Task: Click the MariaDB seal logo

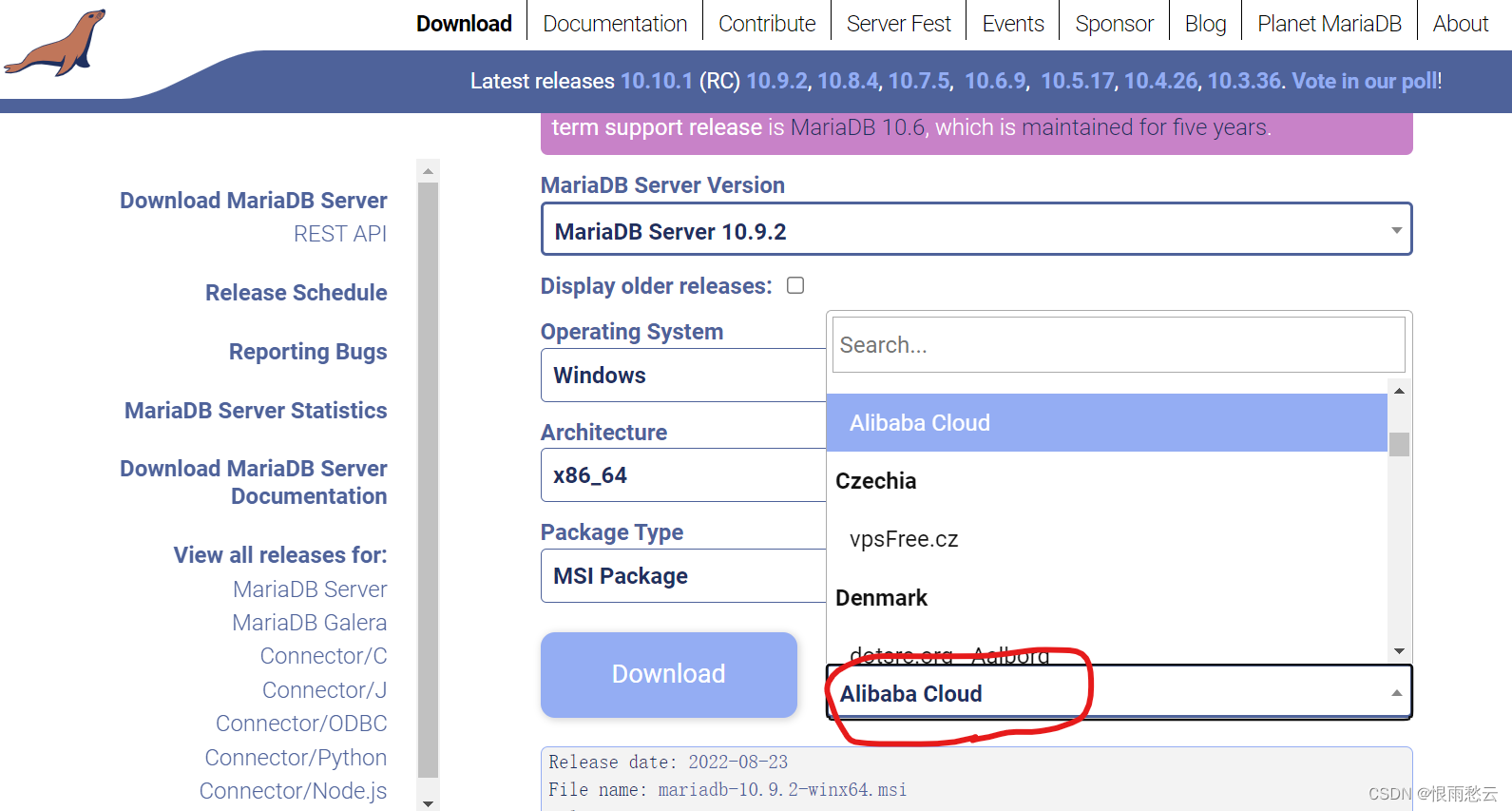Action: coord(55,43)
